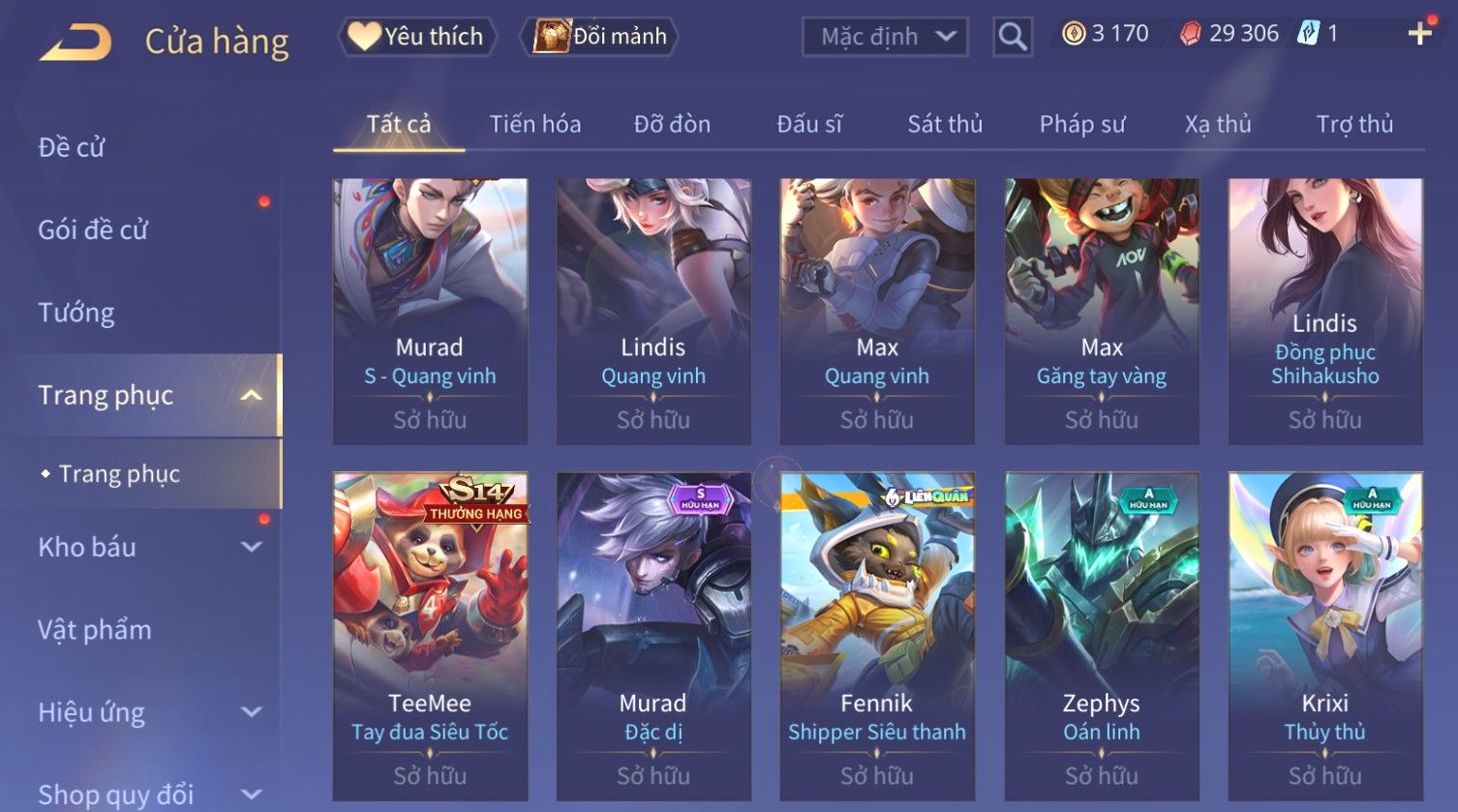1458x812 pixels.
Task: Click the chest icon on Đổi mảnh
Action: tap(551, 36)
